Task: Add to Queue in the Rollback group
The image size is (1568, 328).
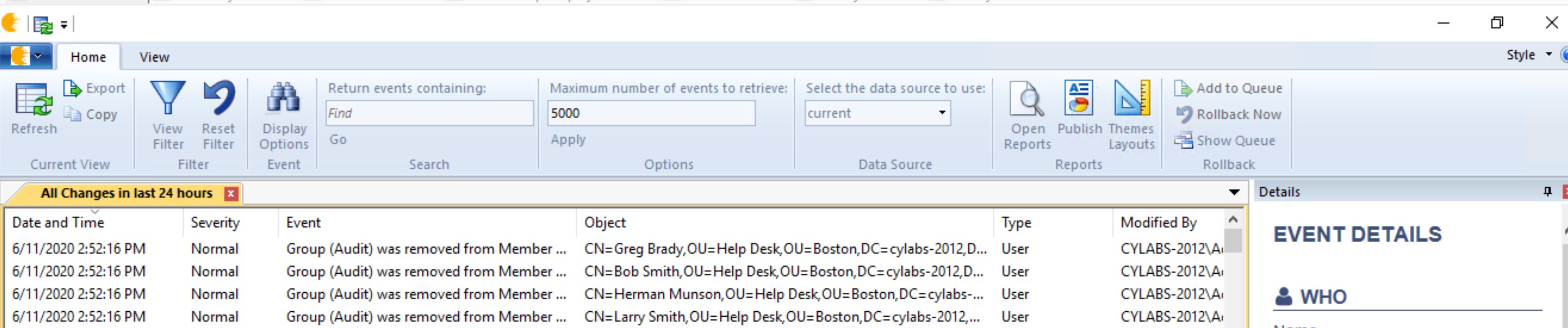Action: click(x=1228, y=88)
